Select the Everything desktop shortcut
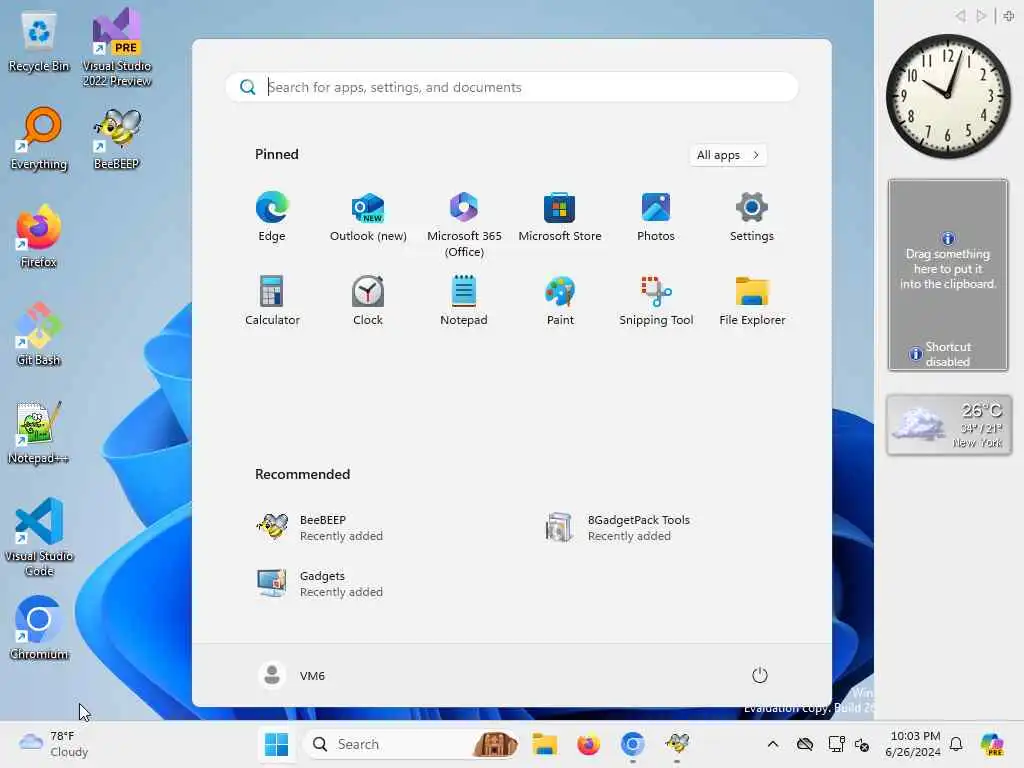 click(x=39, y=138)
